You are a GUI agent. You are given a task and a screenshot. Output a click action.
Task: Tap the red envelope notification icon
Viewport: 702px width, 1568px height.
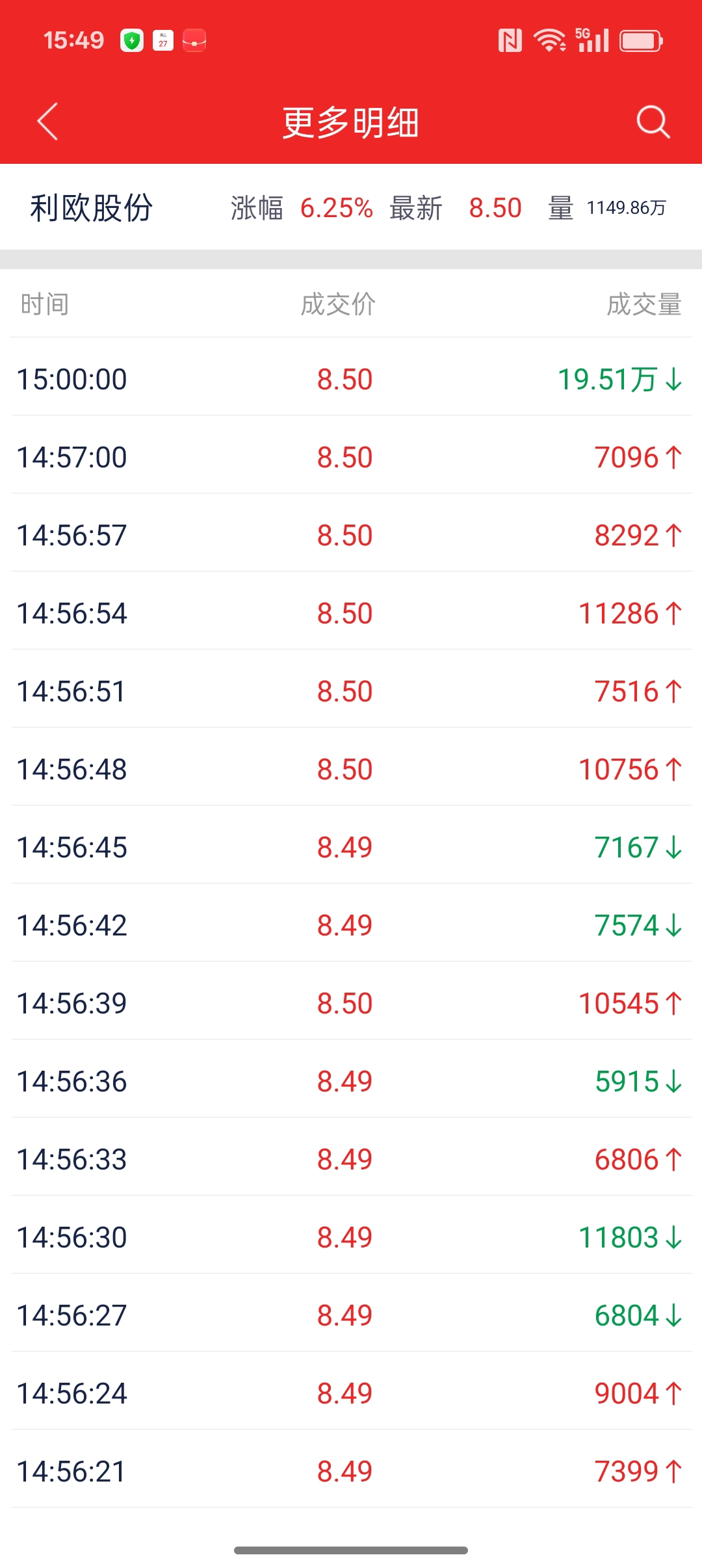(x=194, y=41)
